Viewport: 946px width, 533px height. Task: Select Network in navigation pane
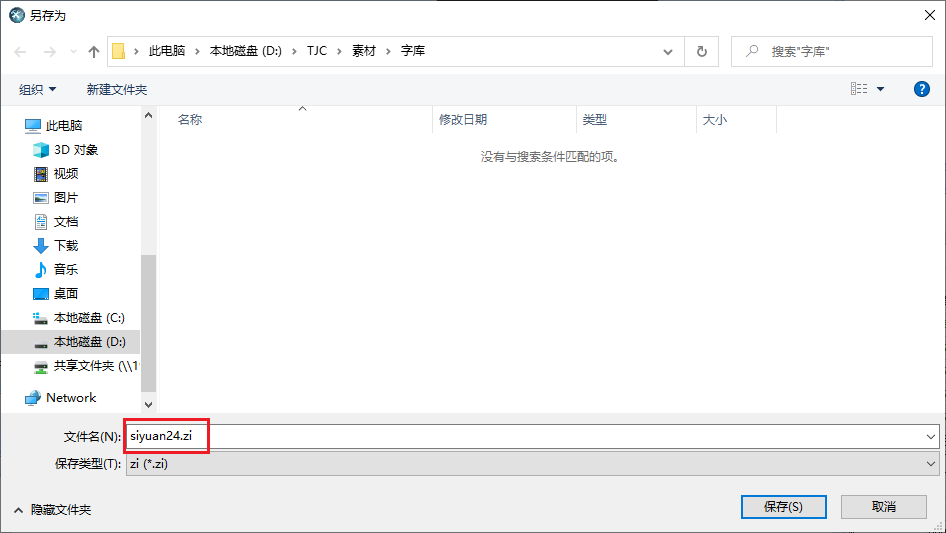click(x=71, y=398)
